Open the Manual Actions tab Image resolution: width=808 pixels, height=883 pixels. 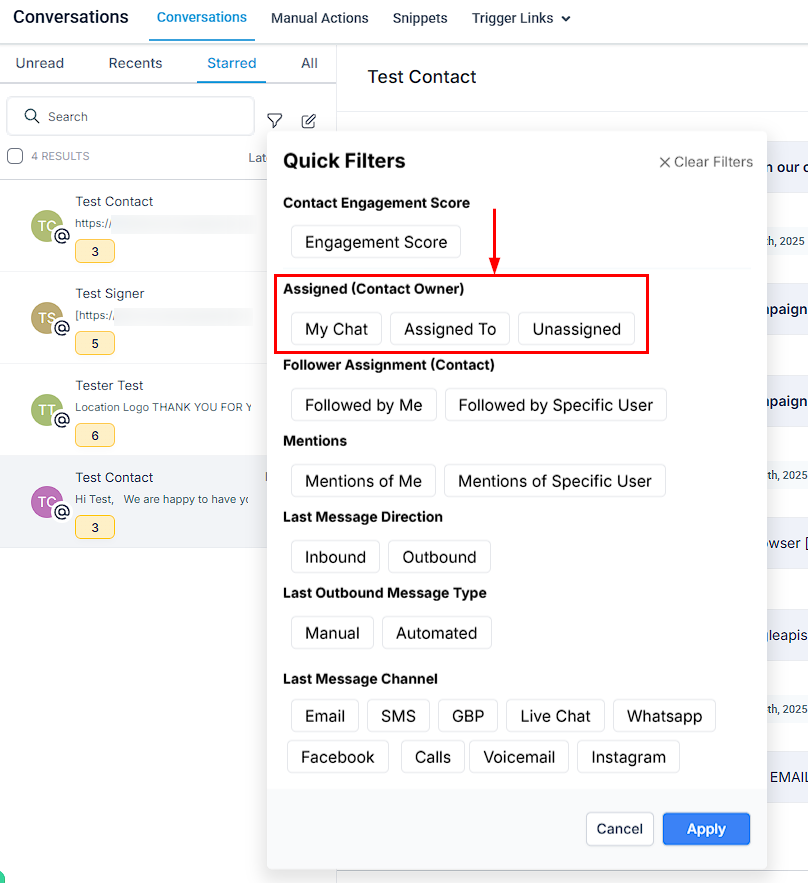tap(320, 19)
